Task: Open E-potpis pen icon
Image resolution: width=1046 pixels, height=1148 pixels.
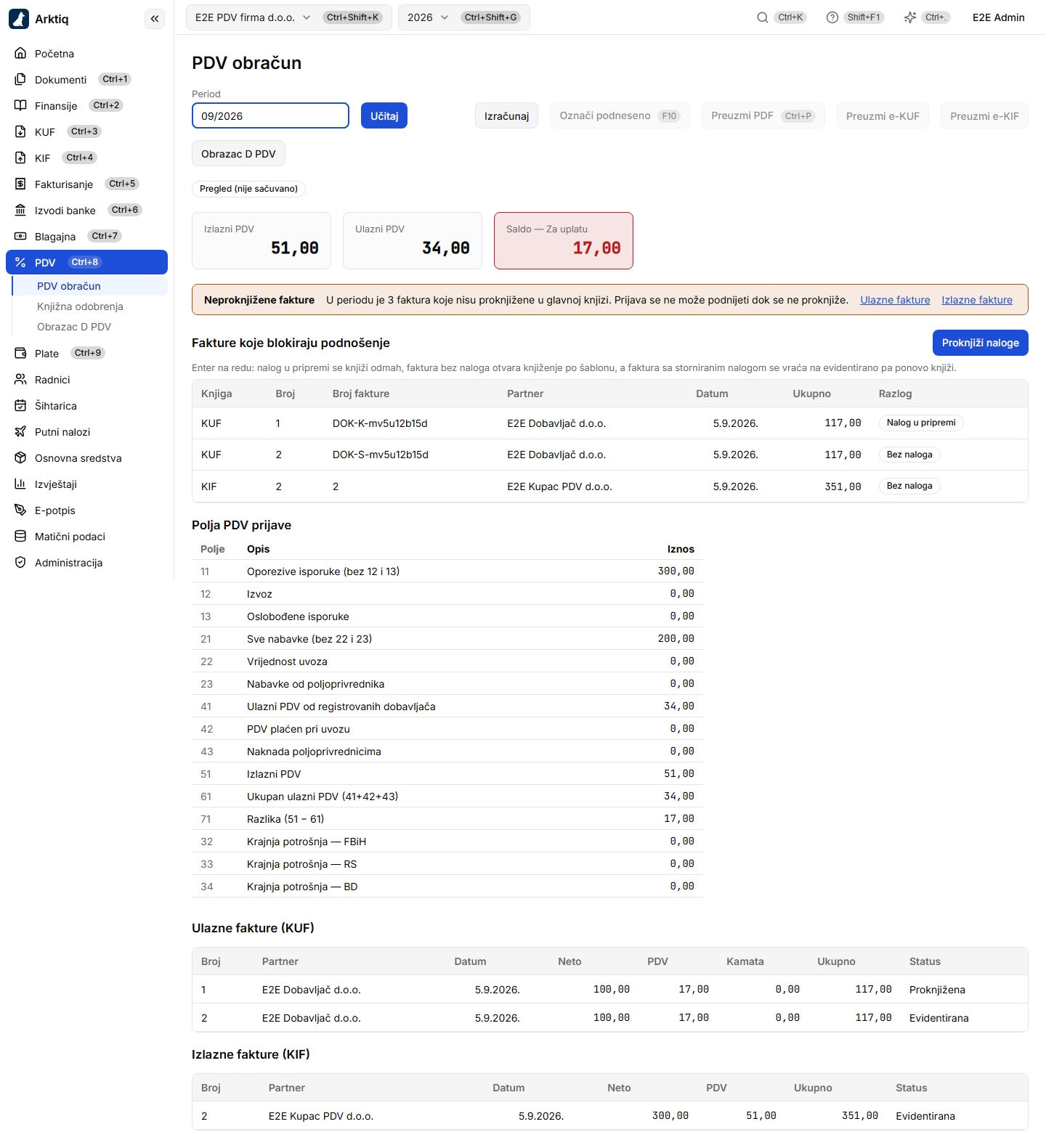Action: pos(20,510)
